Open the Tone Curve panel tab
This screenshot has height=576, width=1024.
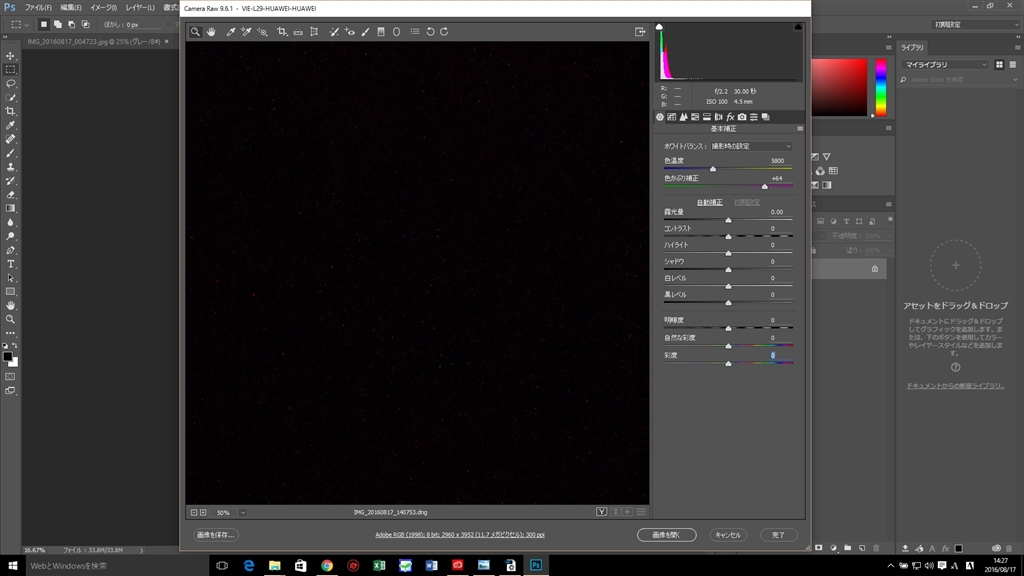coord(671,117)
